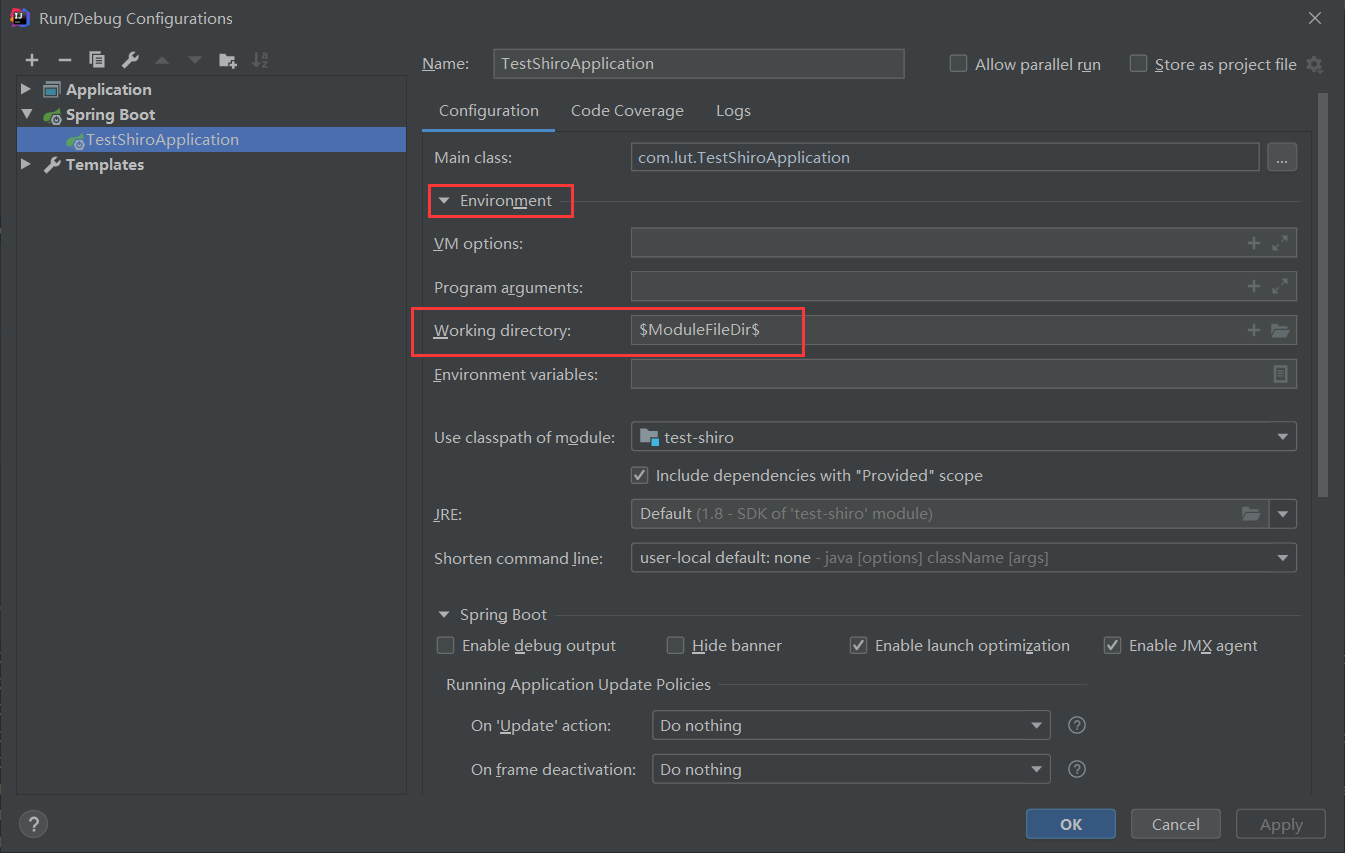Image resolution: width=1345 pixels, height=853 pixels.
Task: Open the On 'Update' action dropdown
Action: tap(850, 725)
